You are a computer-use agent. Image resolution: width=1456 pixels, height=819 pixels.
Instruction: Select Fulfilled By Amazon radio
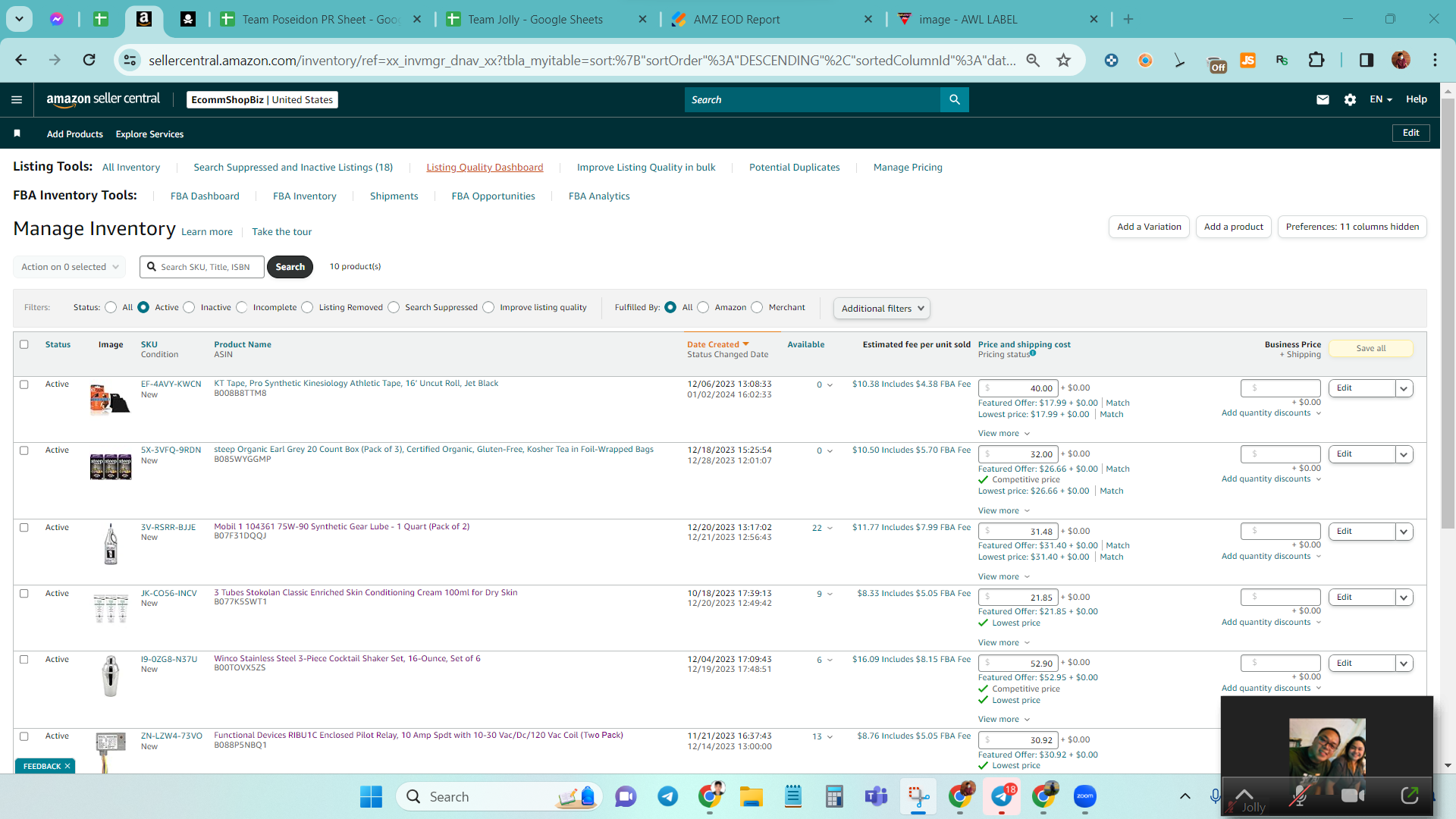tap(703, 307)
